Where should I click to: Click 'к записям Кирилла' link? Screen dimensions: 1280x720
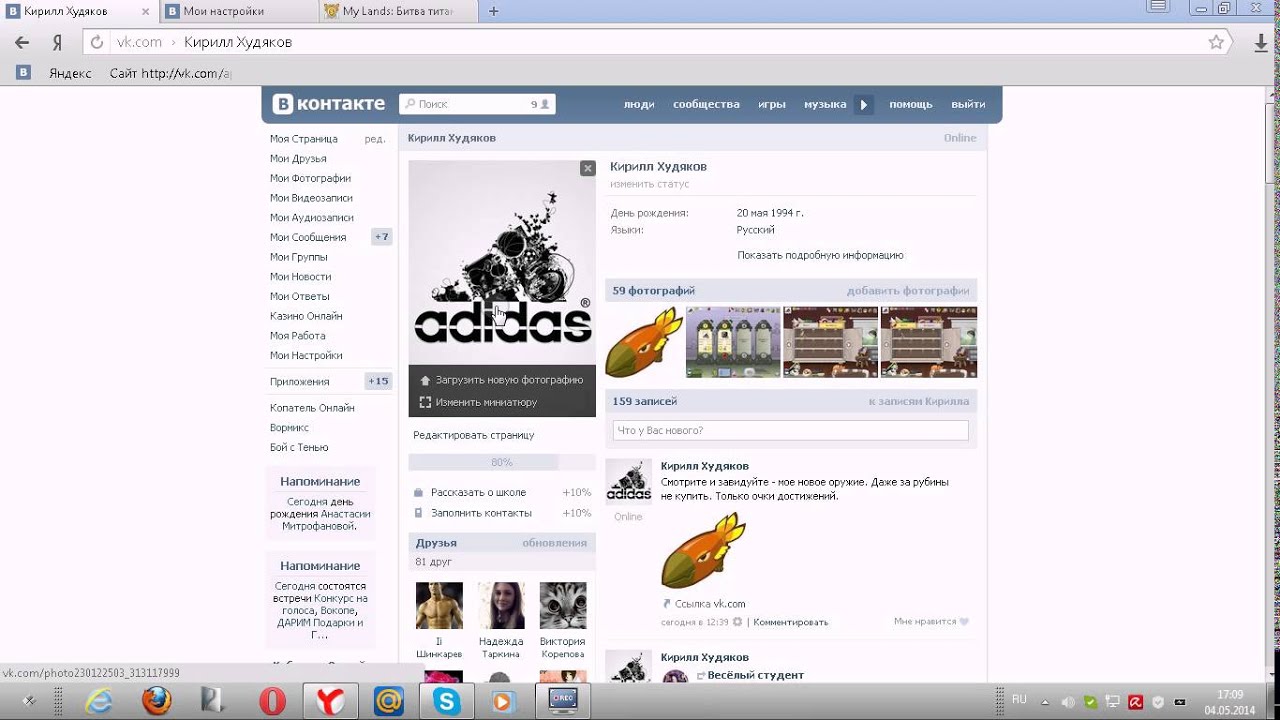click(x=919, y=401)
